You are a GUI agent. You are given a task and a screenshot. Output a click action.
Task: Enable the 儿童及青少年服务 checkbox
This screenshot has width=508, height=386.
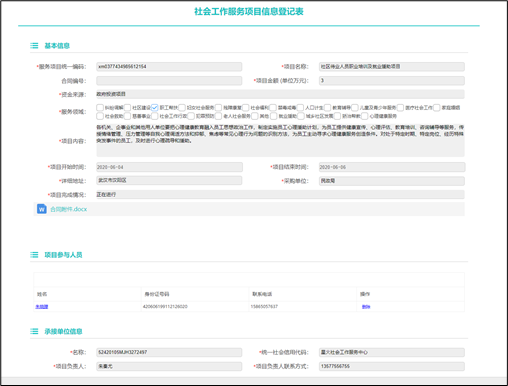(x=355, y=107)
